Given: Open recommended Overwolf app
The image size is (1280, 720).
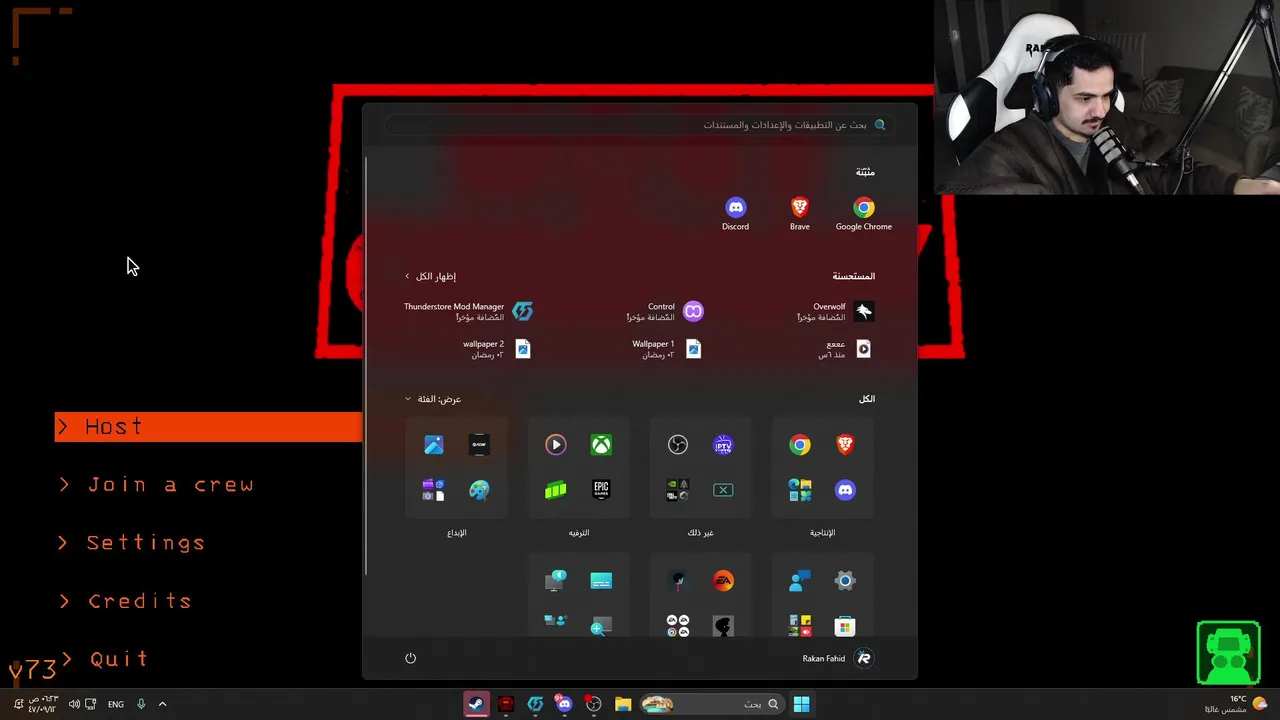Looking at the screenshot, I should 835,312.
